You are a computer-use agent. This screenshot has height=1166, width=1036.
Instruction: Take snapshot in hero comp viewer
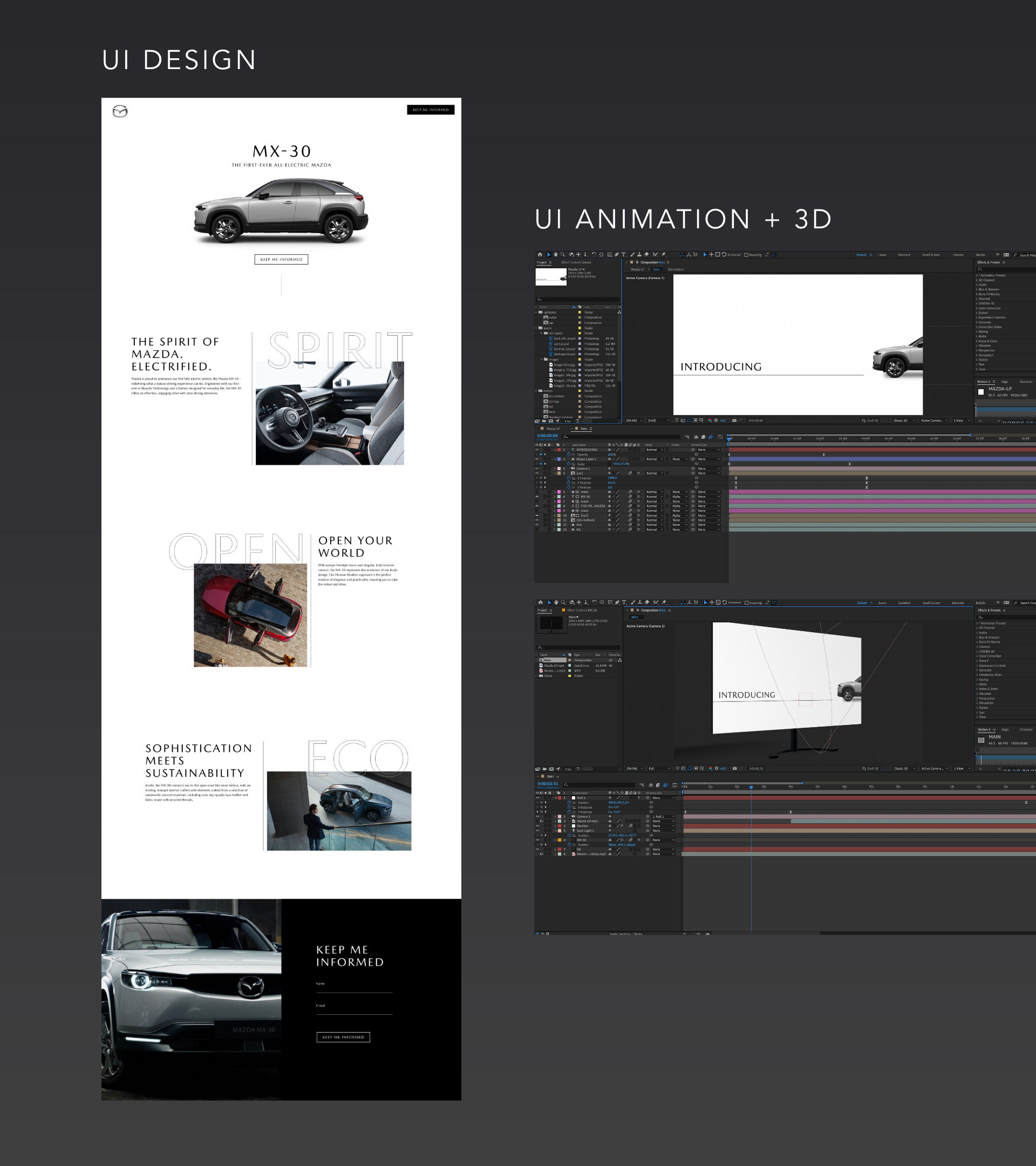tap(734, 421)
